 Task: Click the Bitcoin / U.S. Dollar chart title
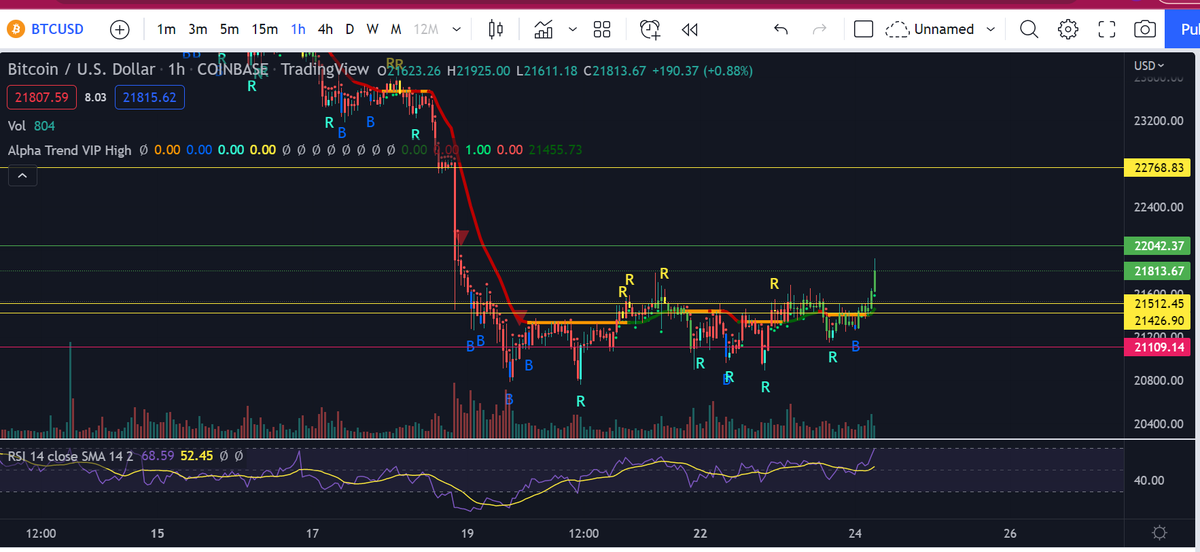pos(81,70)
